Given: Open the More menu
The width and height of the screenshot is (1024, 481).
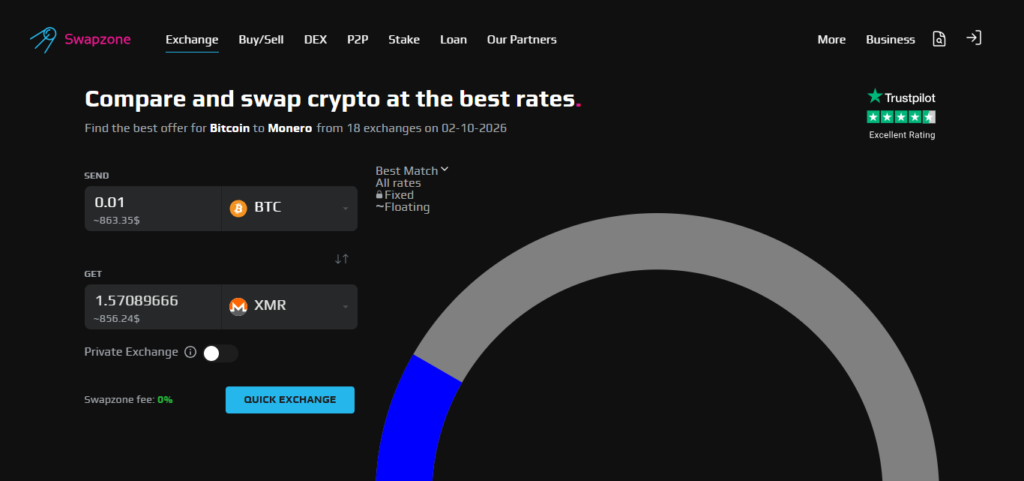Looking at the screenshot, I should coord(831,40).
